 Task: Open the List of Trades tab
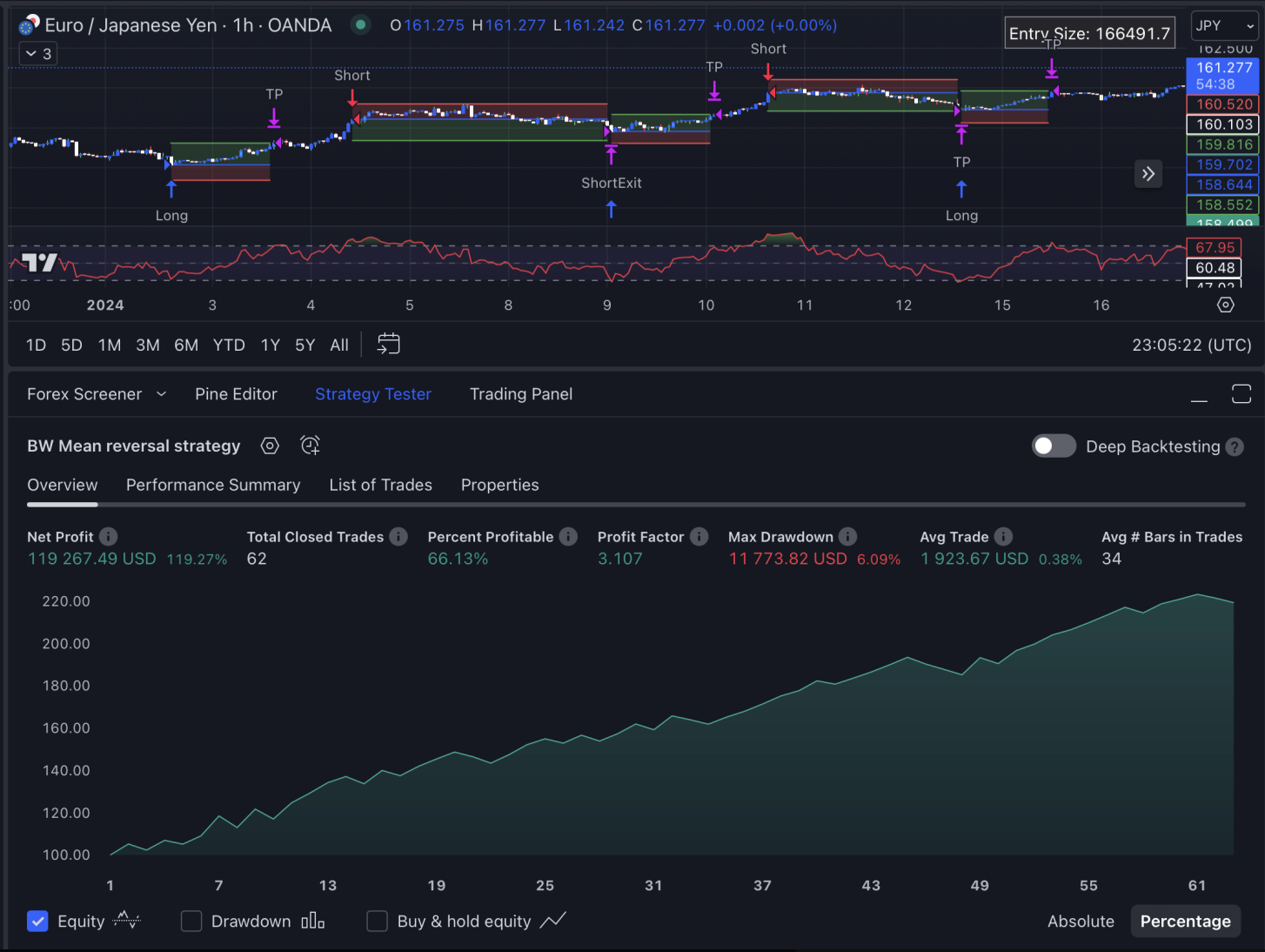[380, 485]
